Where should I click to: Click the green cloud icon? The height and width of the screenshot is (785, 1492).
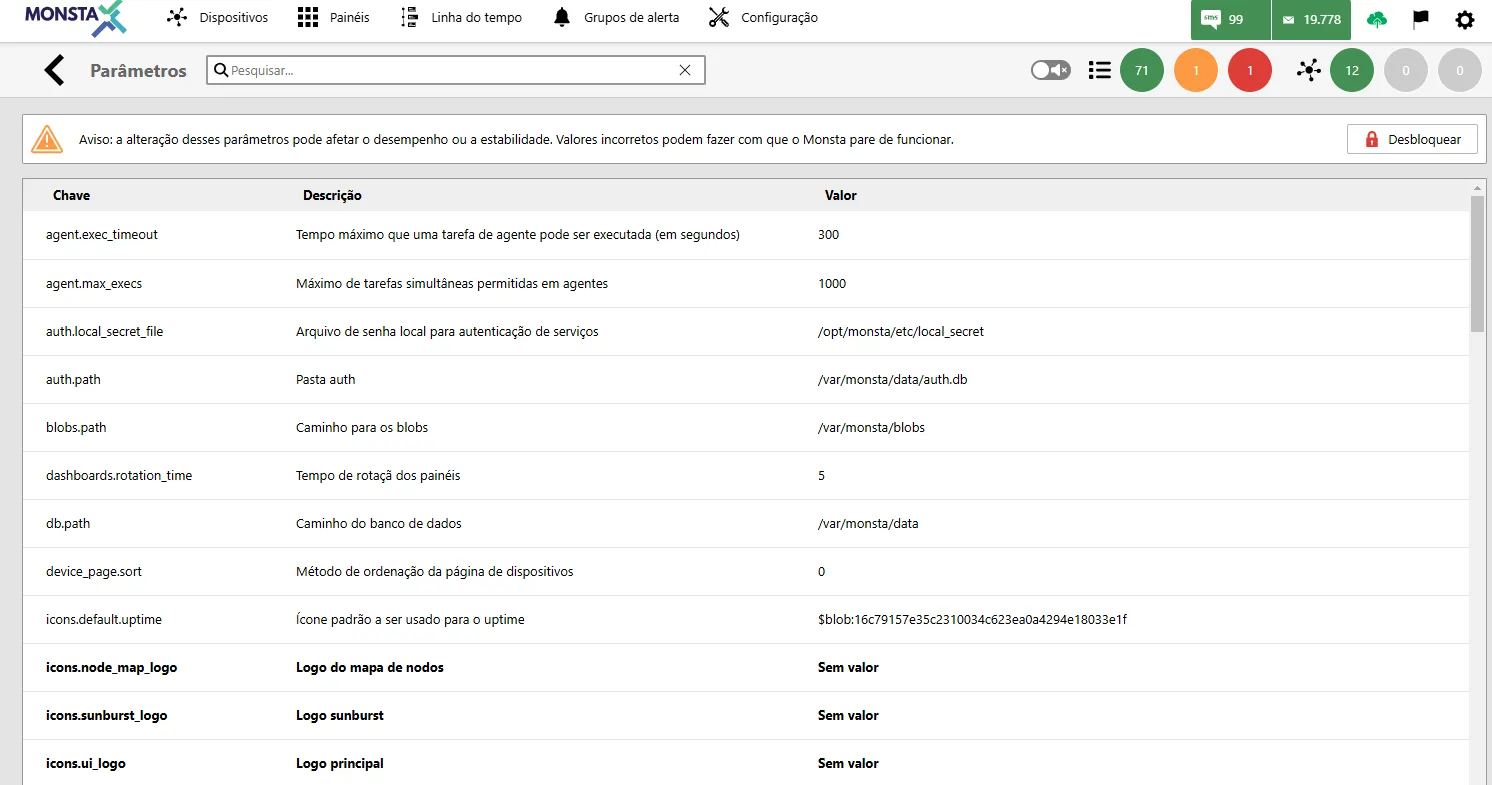click(x=1378, y=19)
